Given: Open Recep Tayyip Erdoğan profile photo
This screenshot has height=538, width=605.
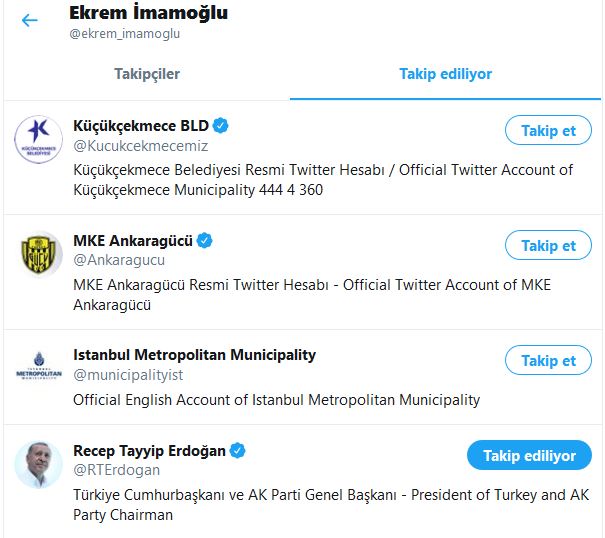Looking at the screenshot, I should 38,464.
